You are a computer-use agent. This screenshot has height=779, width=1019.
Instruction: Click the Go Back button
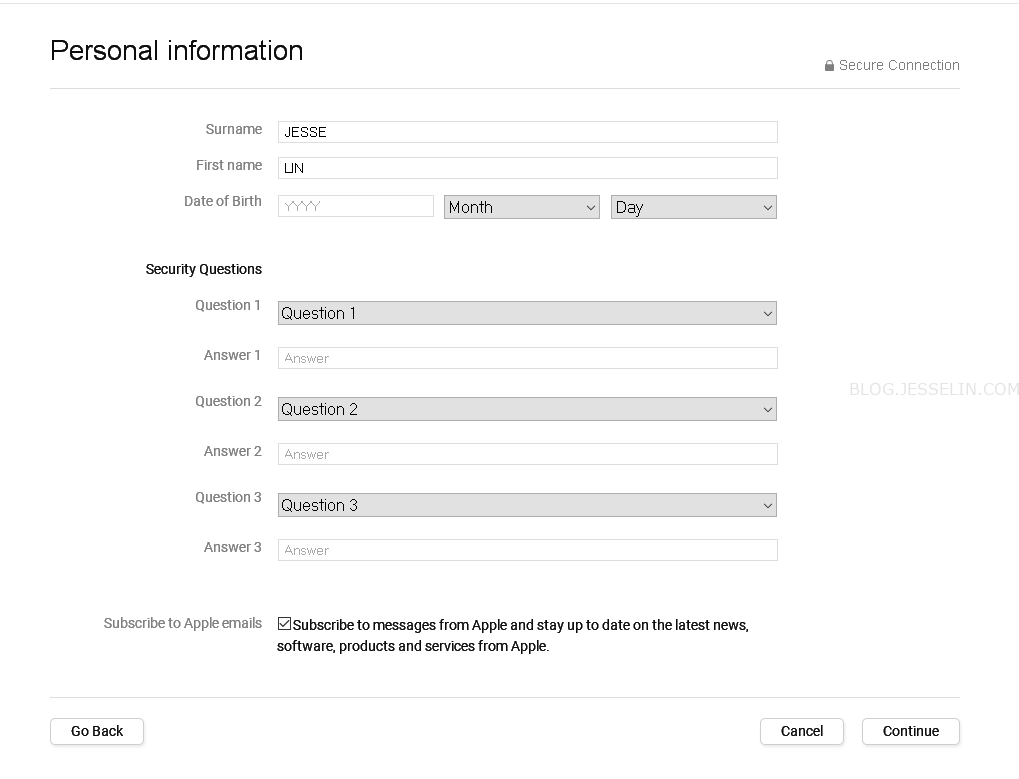click(97, 732)
